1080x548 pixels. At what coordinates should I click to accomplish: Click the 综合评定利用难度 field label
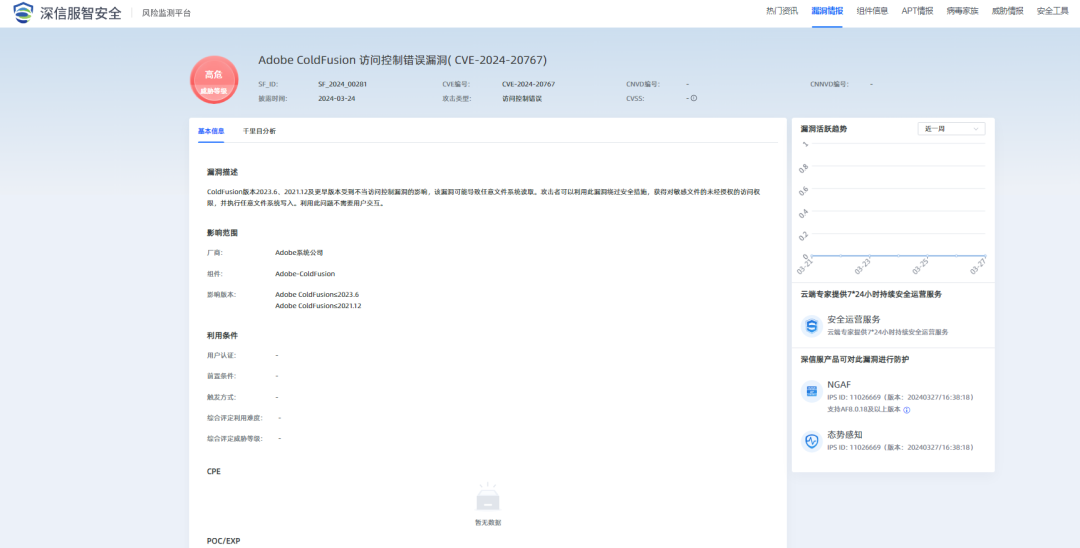pos(235,418)
